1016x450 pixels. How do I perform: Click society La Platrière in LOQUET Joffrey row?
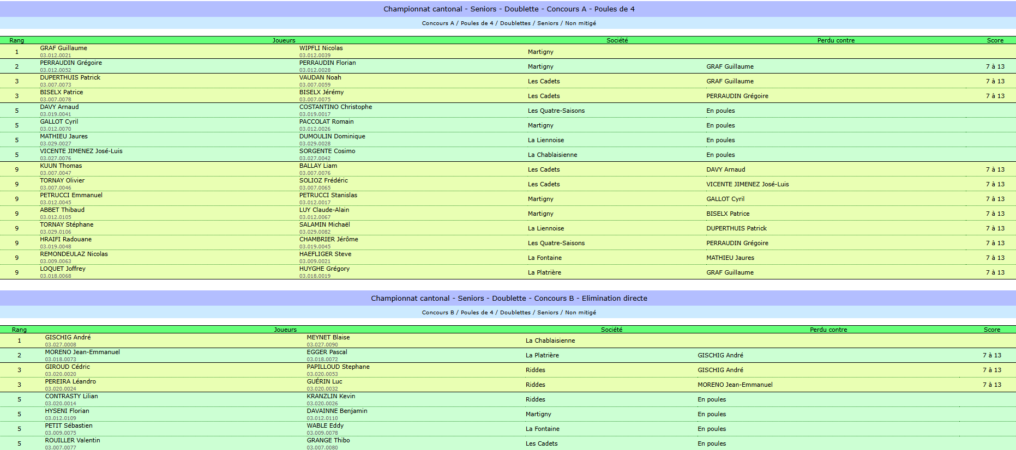(544, 273)
